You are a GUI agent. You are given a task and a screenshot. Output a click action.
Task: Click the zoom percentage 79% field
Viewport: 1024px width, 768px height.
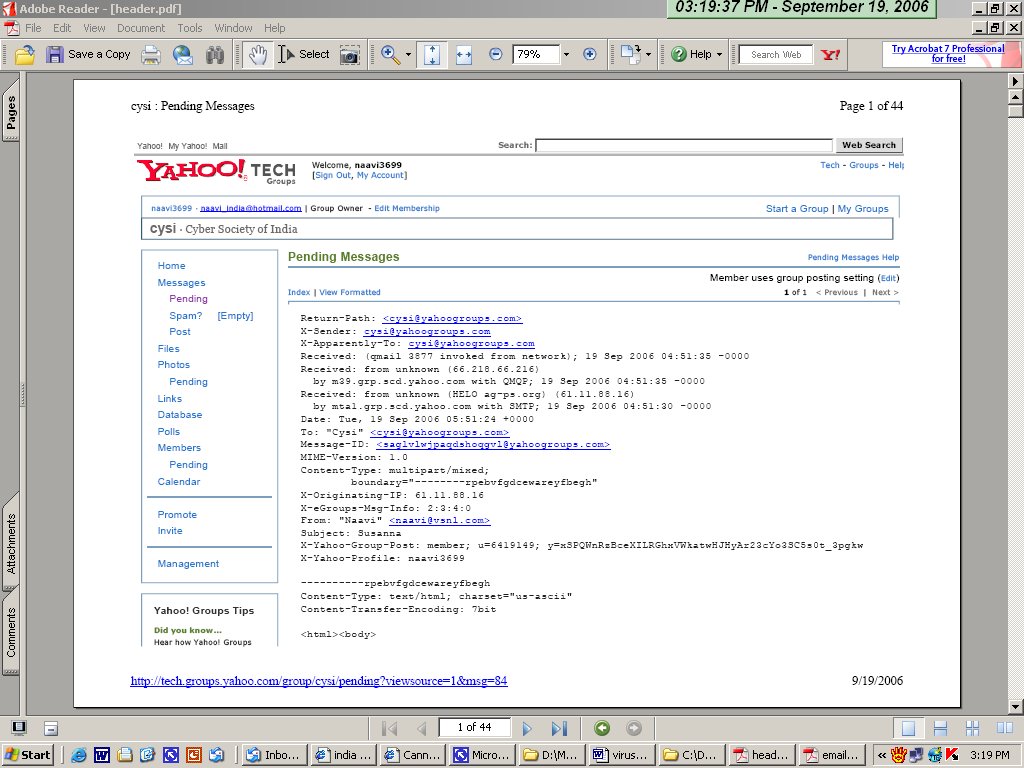tap(536, 55)
